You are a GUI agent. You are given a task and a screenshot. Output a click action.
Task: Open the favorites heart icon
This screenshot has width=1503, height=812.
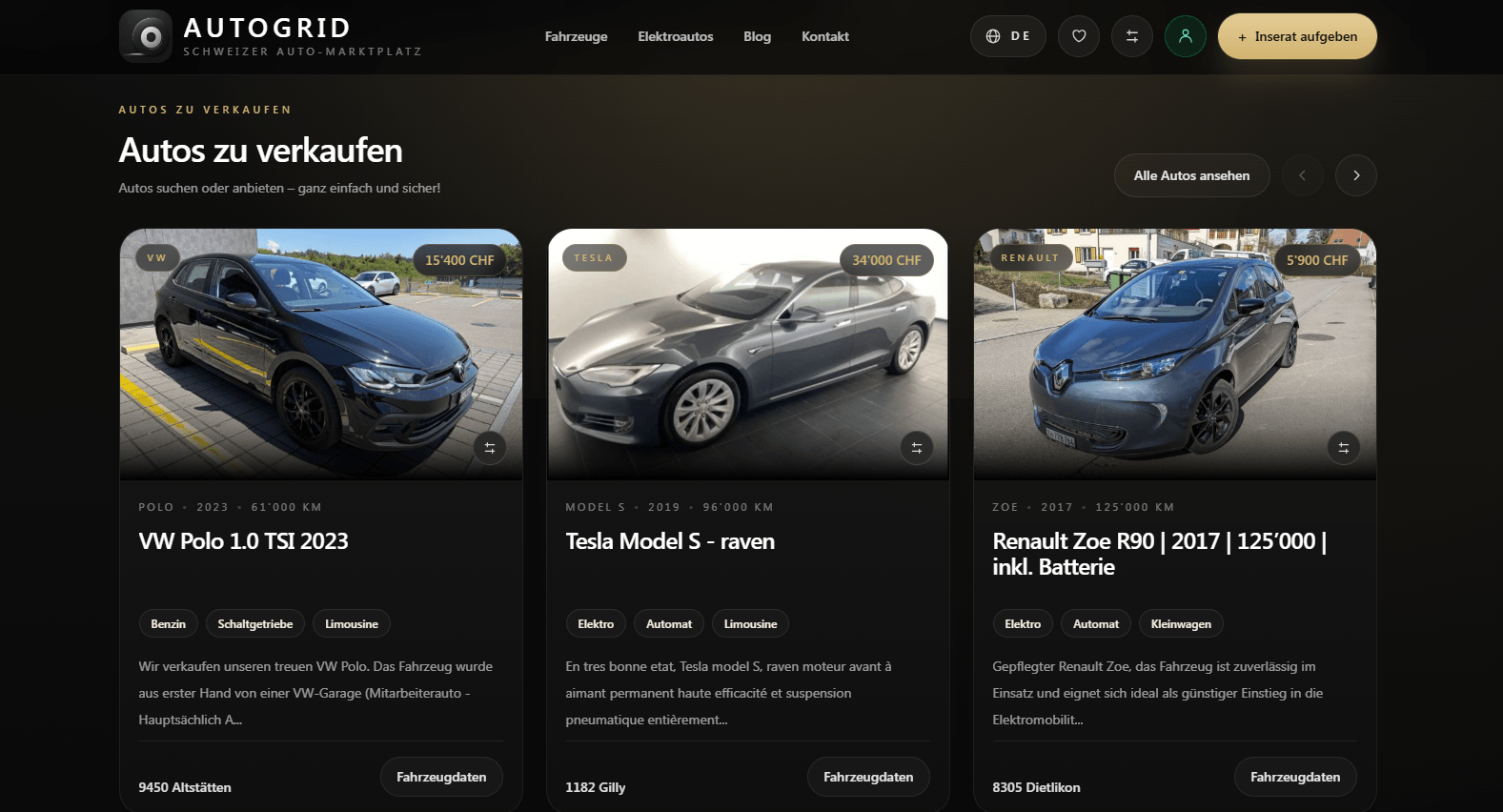[1079, 36]
